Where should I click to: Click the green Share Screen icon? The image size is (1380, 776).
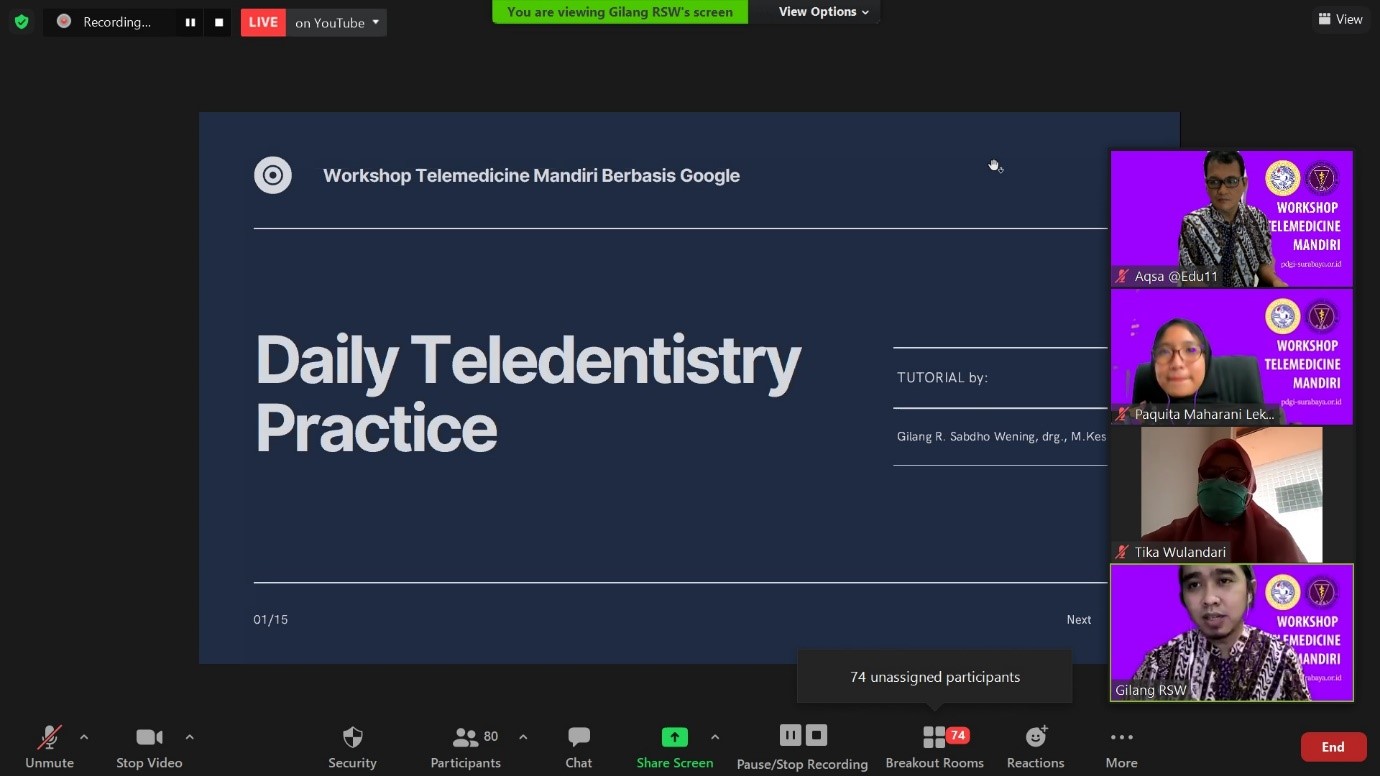pyautogui.click(x=675, y=737)
